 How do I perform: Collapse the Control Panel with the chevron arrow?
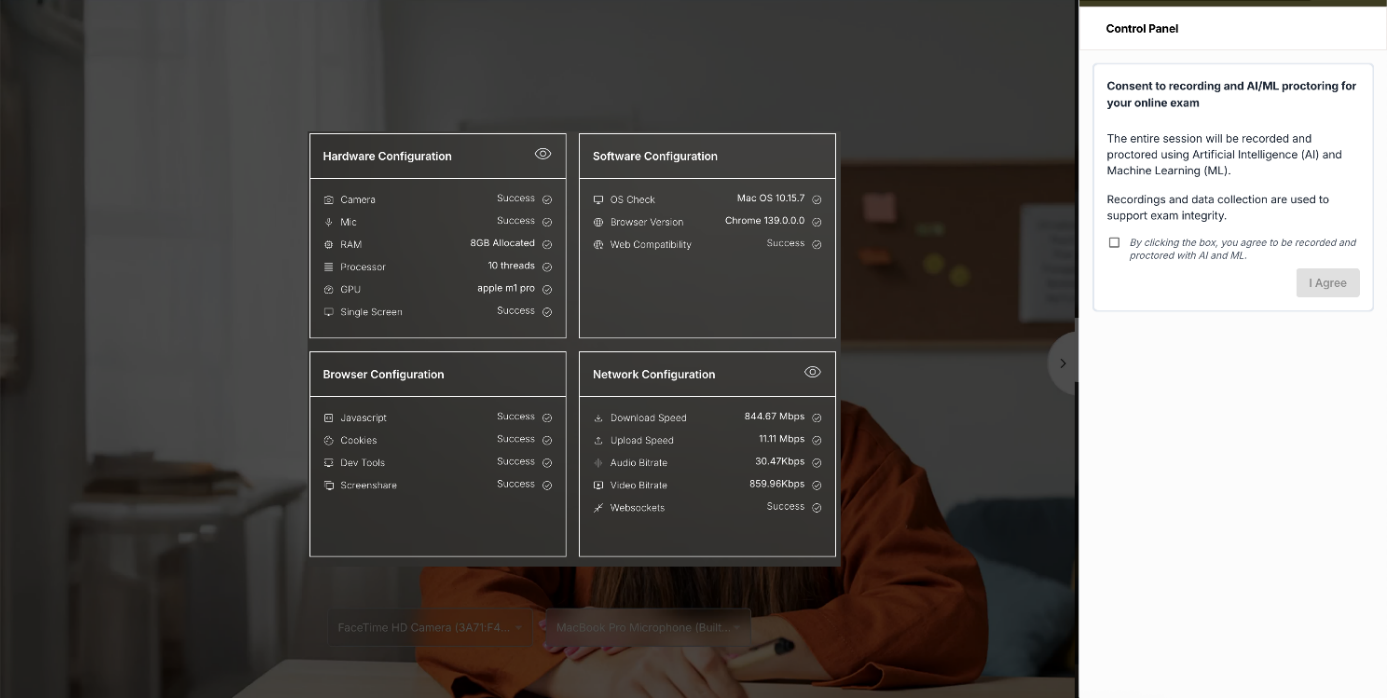[1063, 364]
